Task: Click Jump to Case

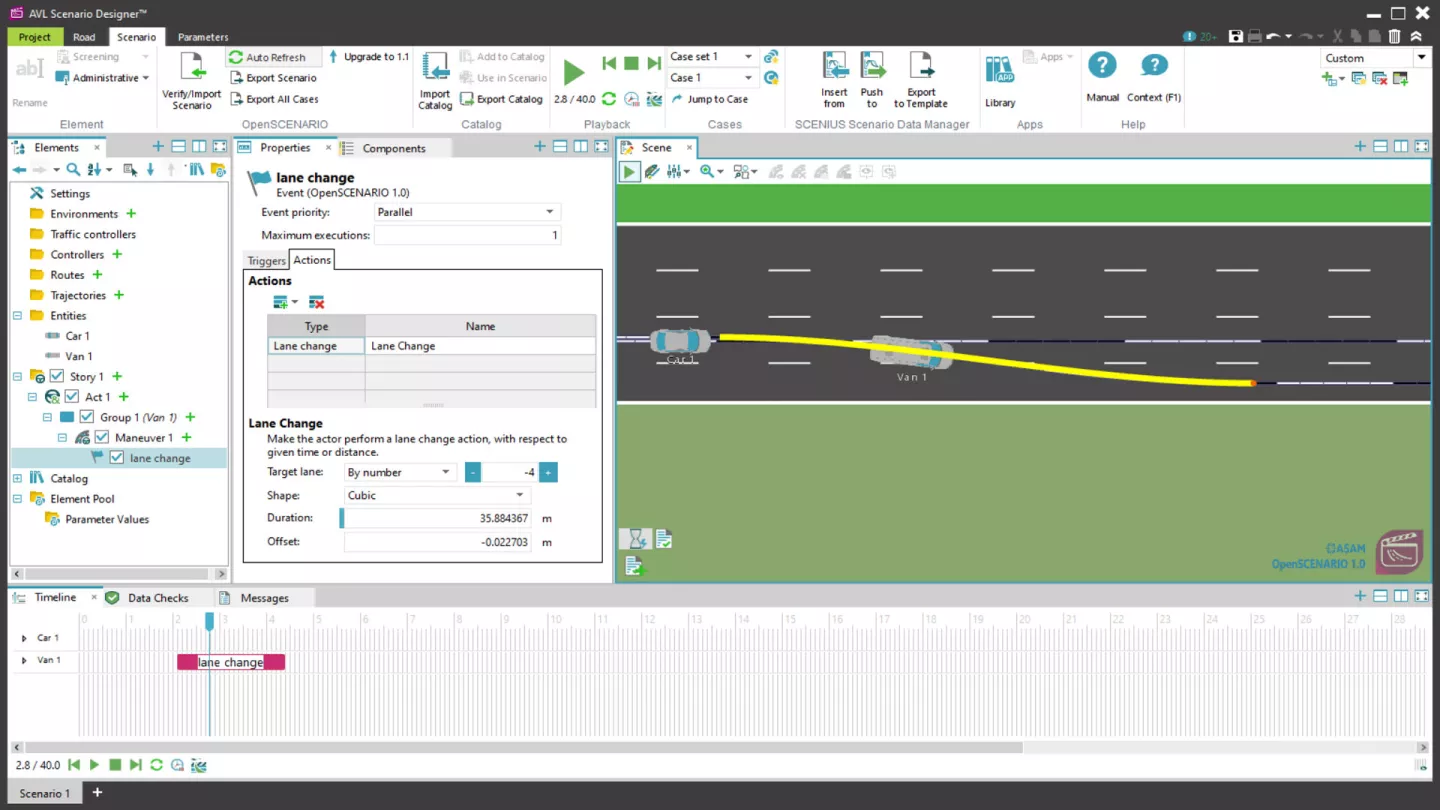Action: point(709,99)
